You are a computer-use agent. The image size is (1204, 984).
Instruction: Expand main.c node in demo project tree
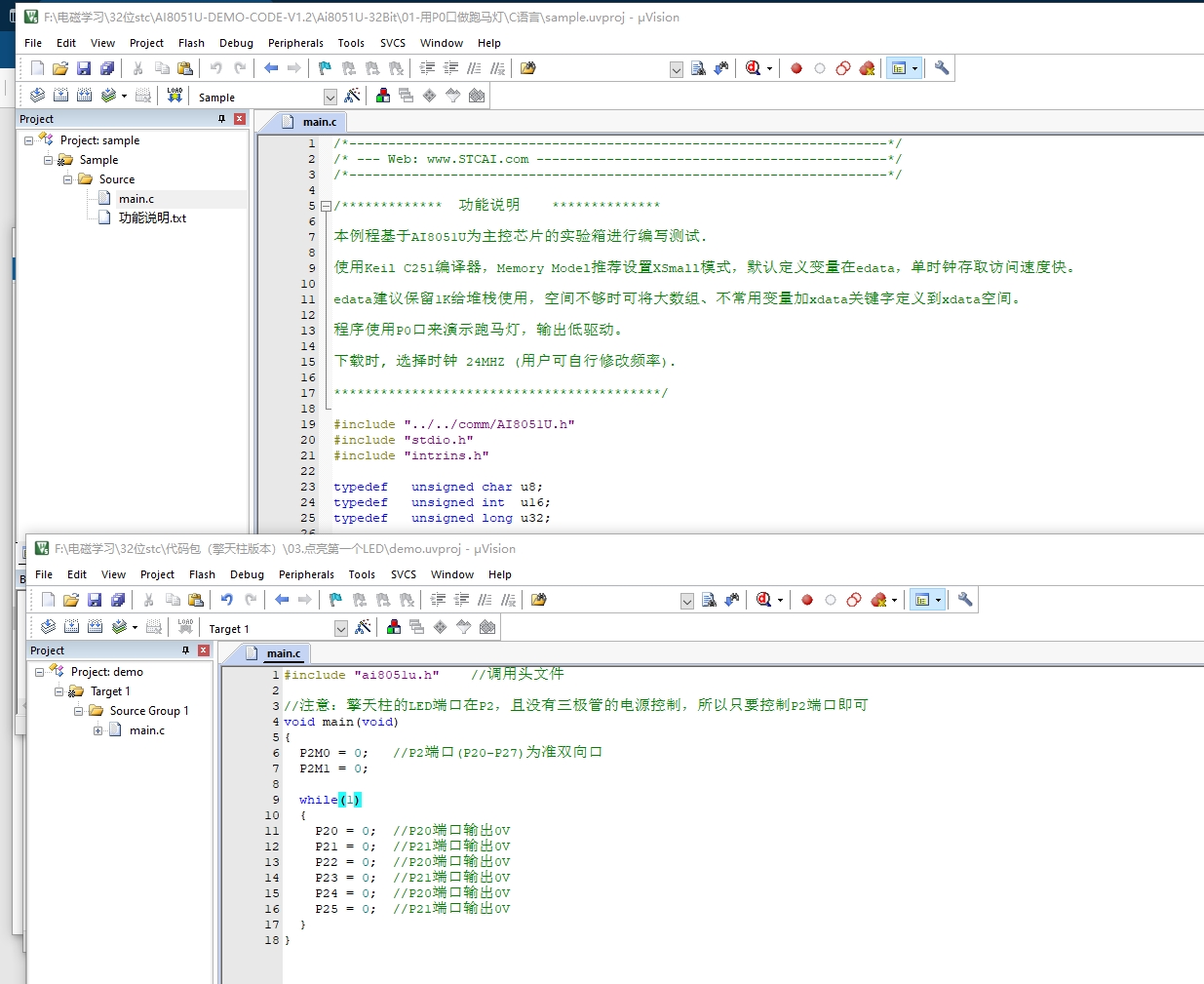[98, 730]
